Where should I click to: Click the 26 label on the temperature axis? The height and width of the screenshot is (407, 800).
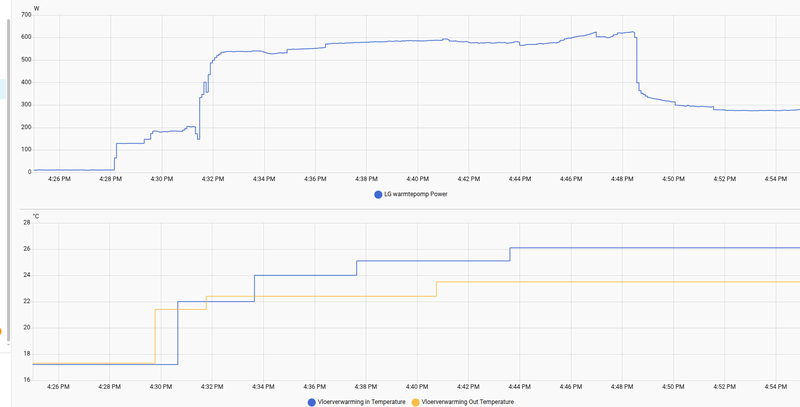point(28,249)
